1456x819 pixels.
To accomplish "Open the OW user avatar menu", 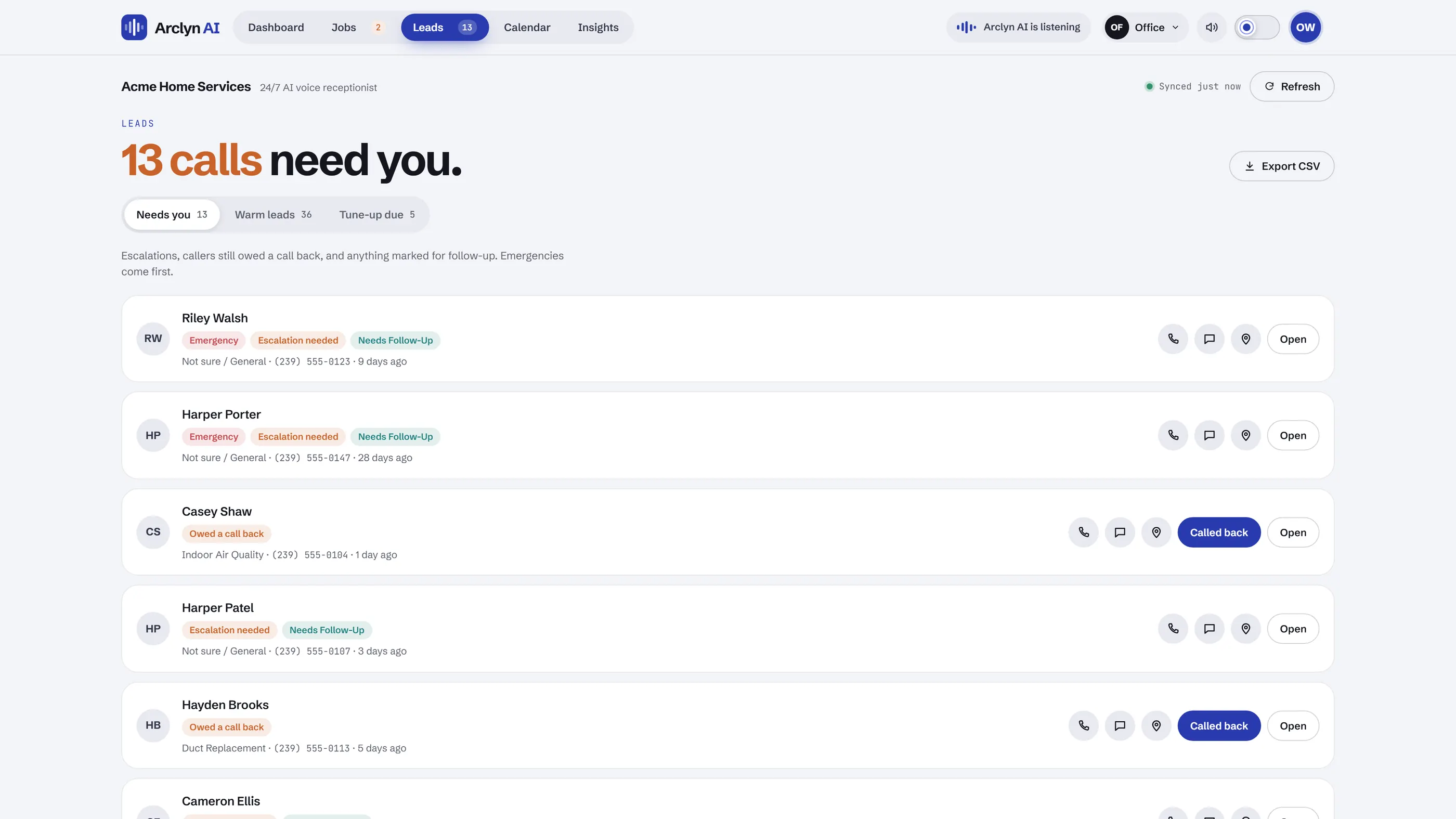I will [x=1305, y=27].
